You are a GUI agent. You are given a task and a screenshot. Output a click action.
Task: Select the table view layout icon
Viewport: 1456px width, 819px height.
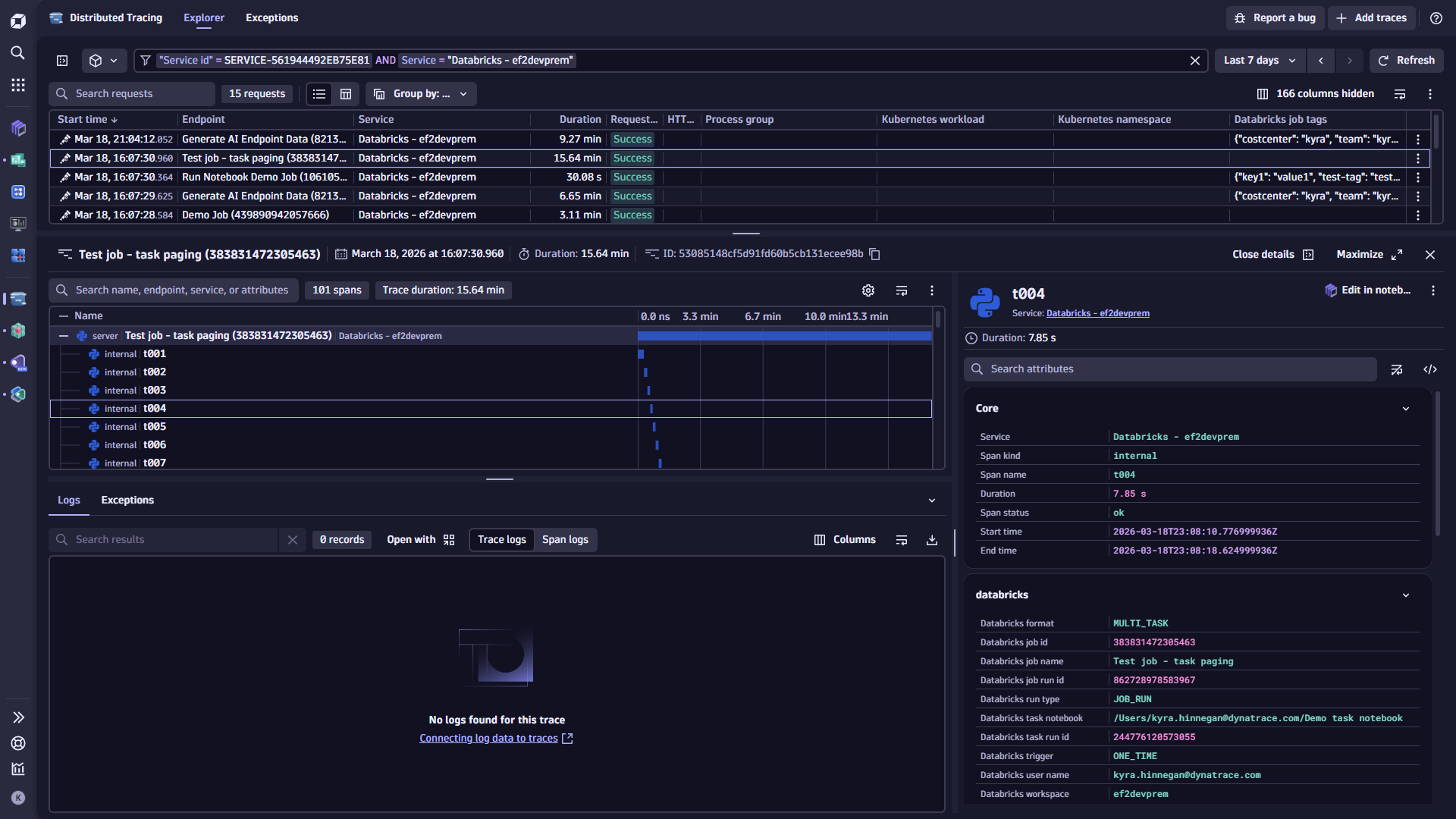[346, 93]
